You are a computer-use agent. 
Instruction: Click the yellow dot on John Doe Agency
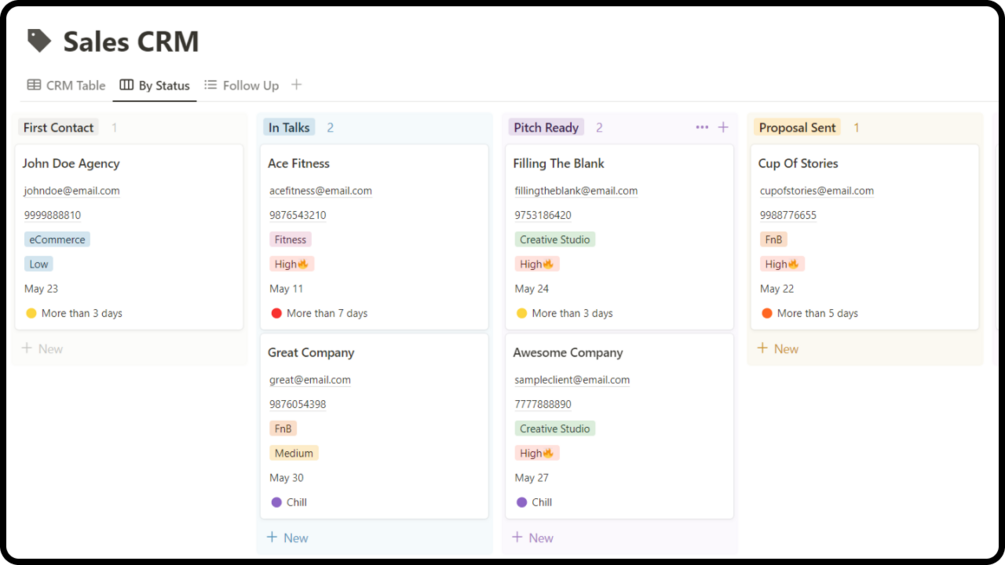[x=31, y=313]
